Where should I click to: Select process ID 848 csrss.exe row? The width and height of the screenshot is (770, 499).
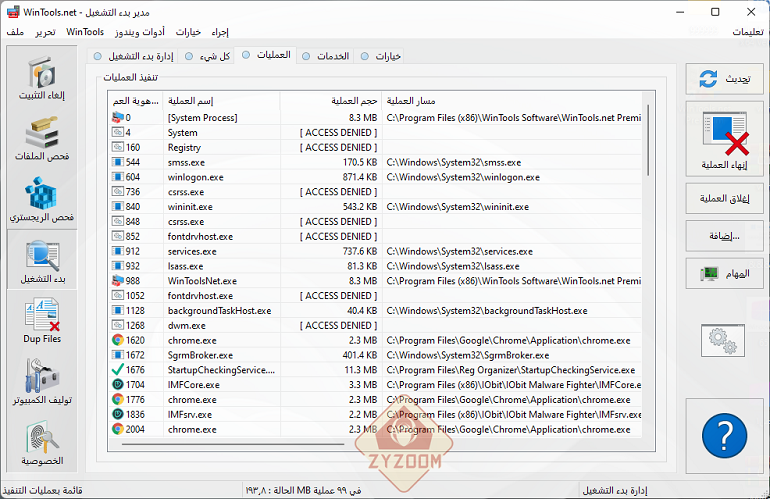(376, 222)
